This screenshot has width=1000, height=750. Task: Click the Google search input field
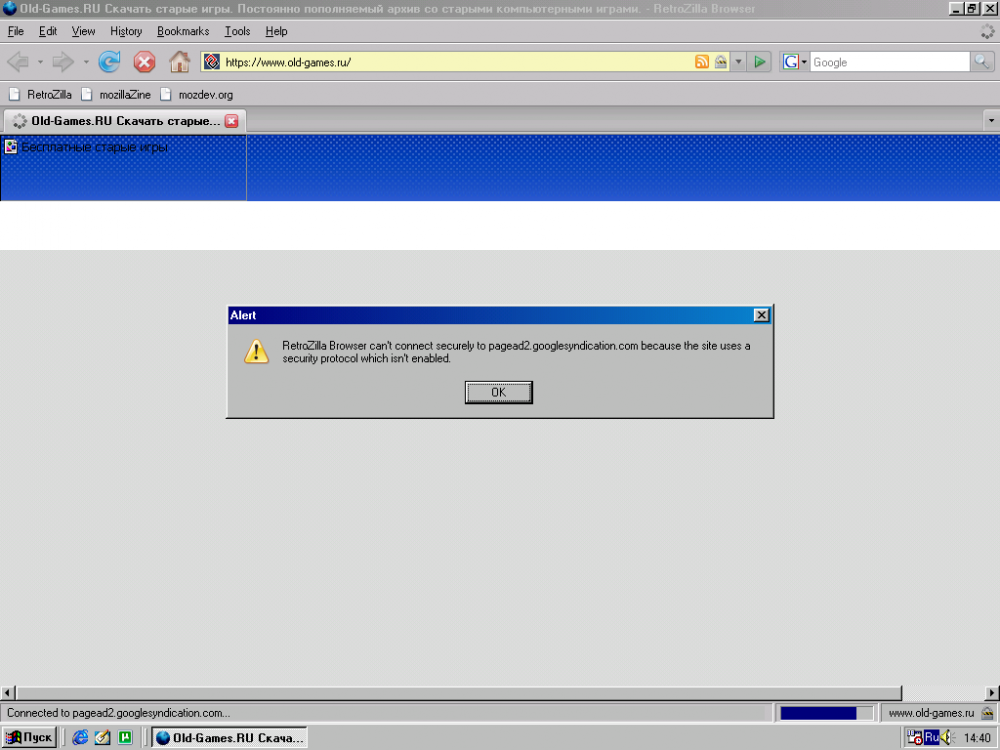(890, 62)
